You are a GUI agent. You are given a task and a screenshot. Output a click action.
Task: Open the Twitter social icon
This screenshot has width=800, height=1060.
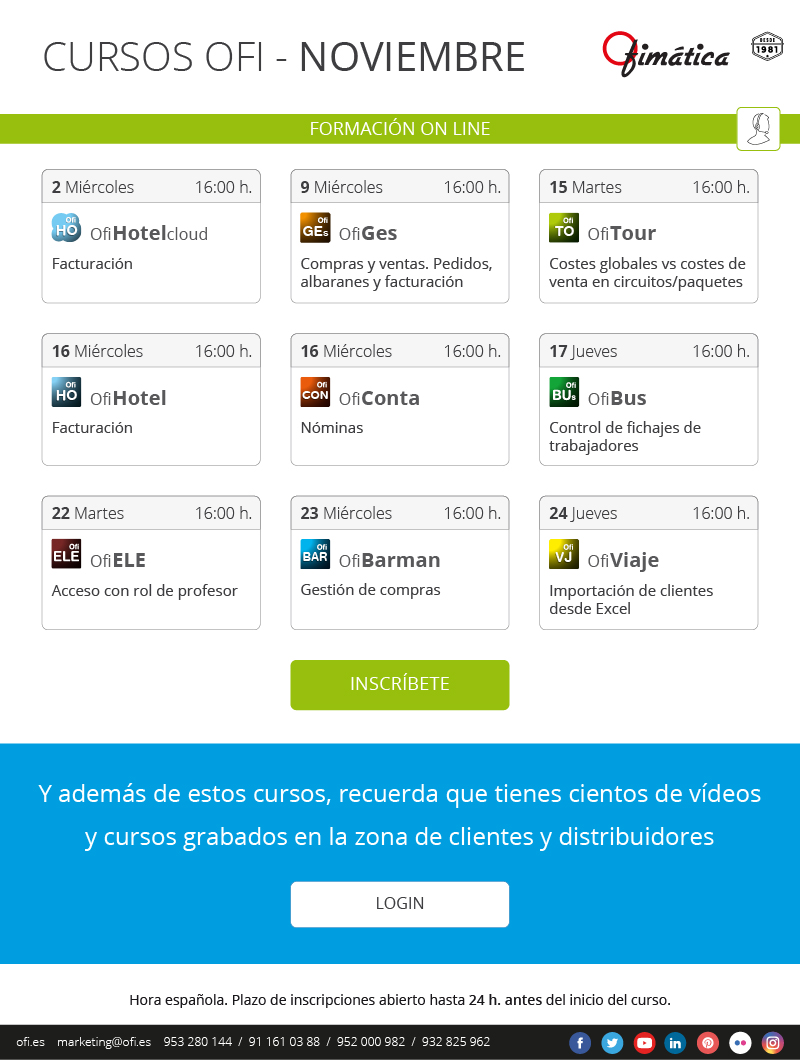pos(612,1042)
